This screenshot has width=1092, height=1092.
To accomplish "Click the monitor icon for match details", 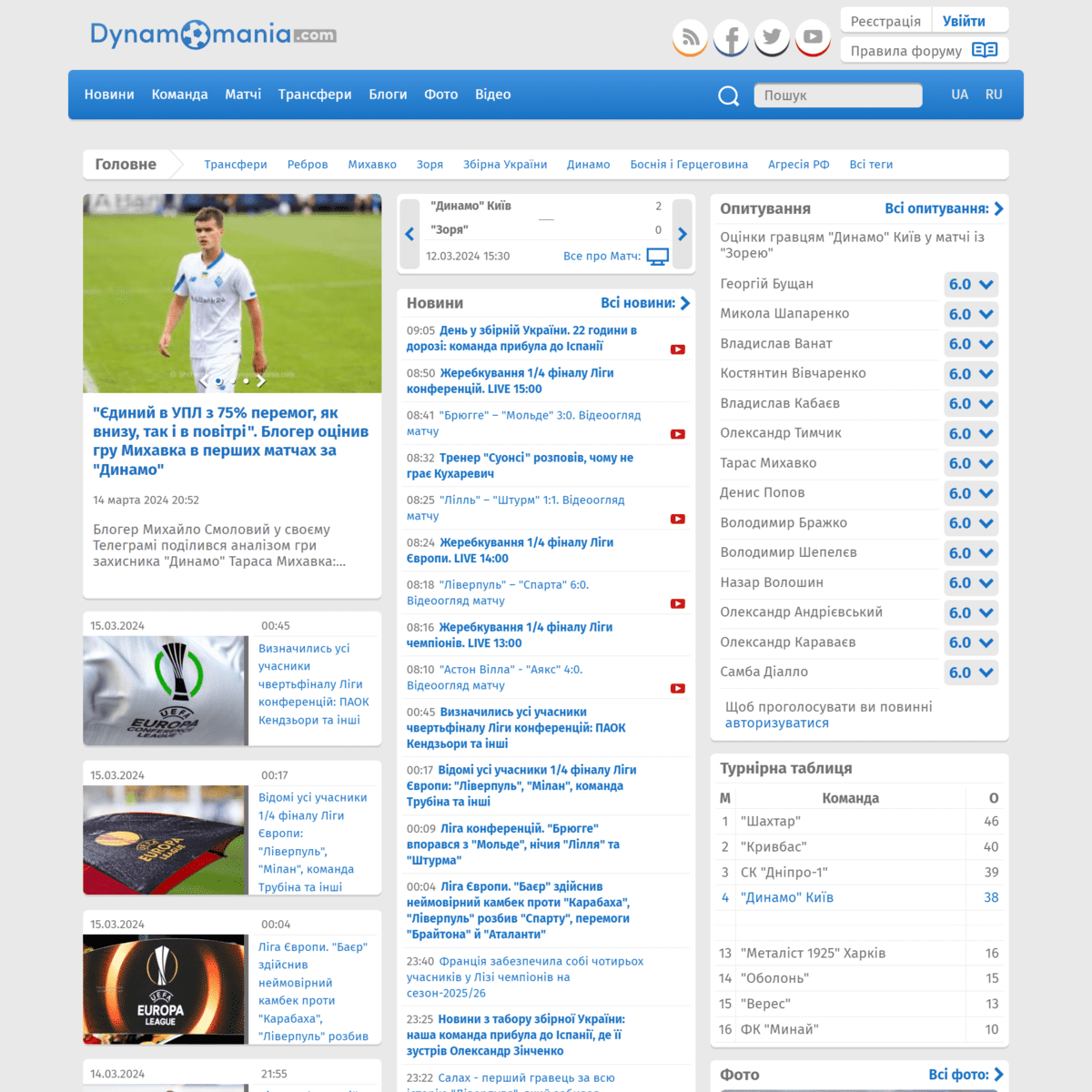I will click(x=657, y=257).
